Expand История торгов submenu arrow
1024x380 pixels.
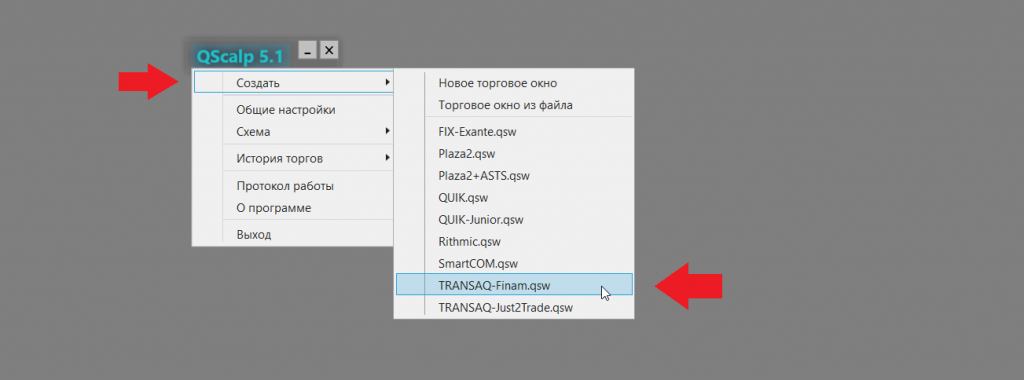tap(387, 158)
